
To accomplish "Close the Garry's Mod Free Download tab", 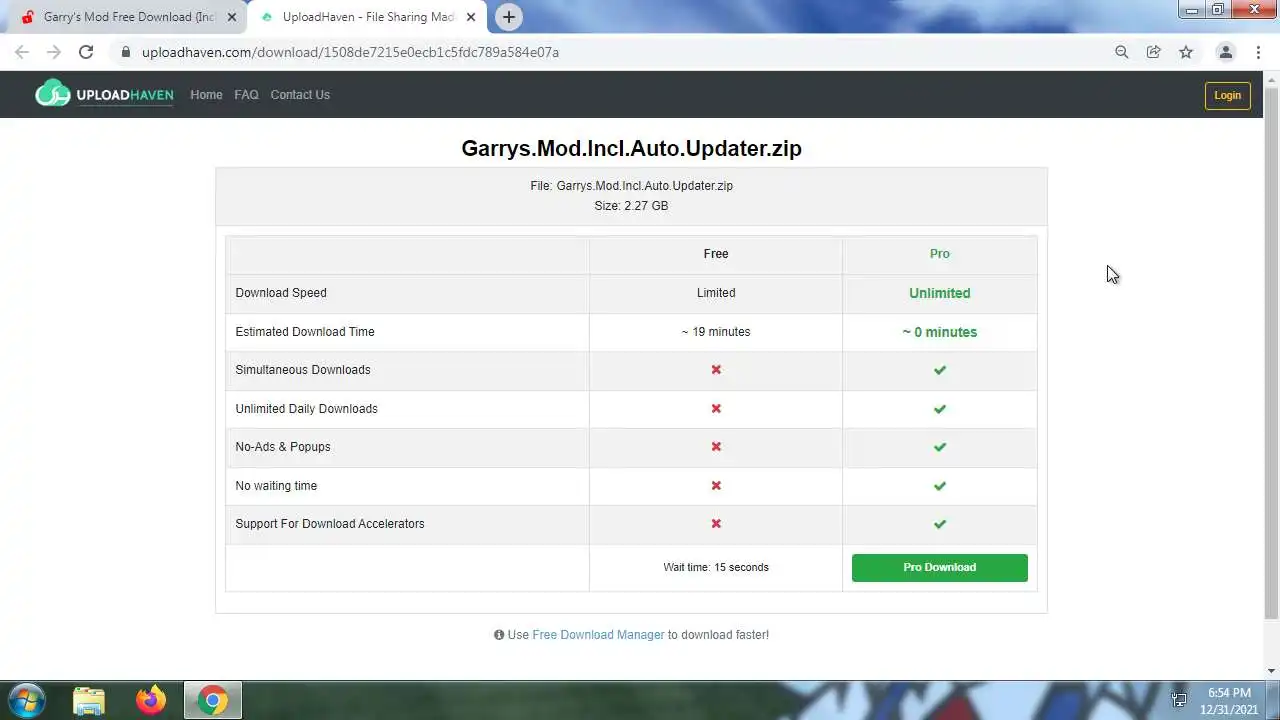I will (x=232, y=17).
